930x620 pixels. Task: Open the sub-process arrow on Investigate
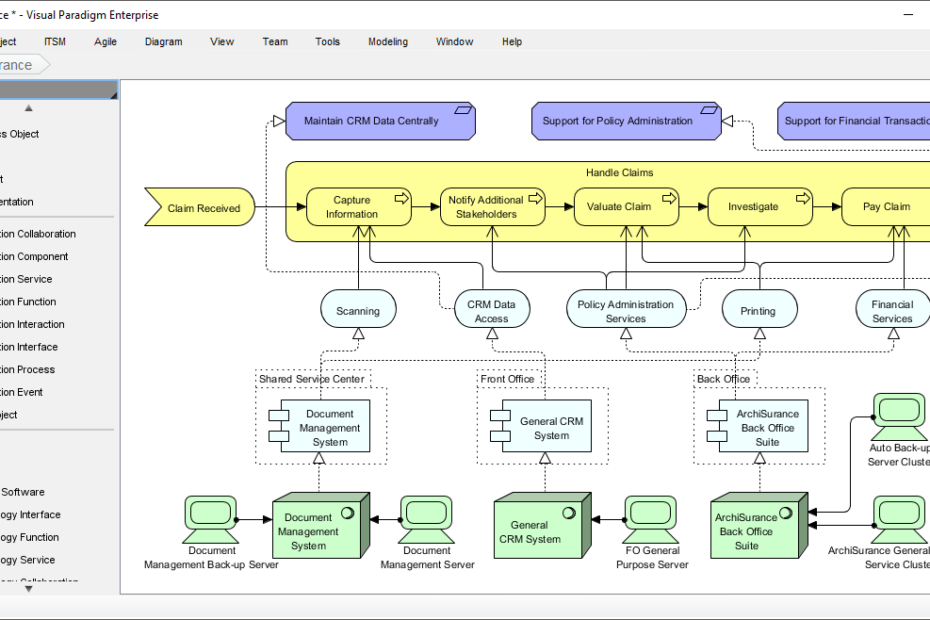[x=801, y=197]
